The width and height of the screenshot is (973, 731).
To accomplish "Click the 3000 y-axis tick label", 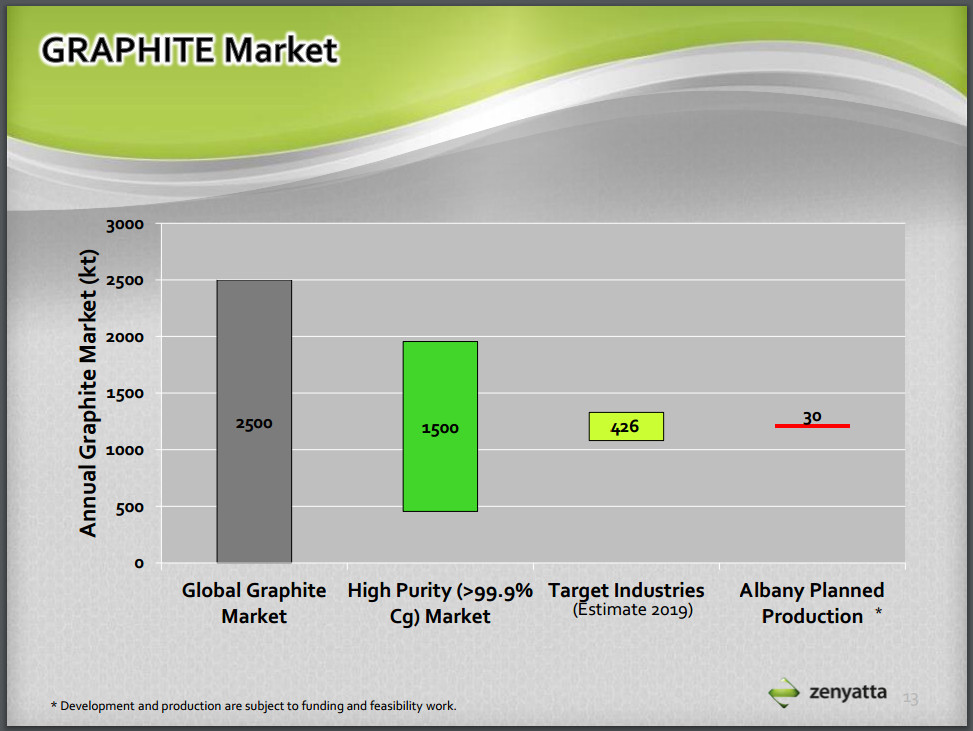I will [125, 224].
